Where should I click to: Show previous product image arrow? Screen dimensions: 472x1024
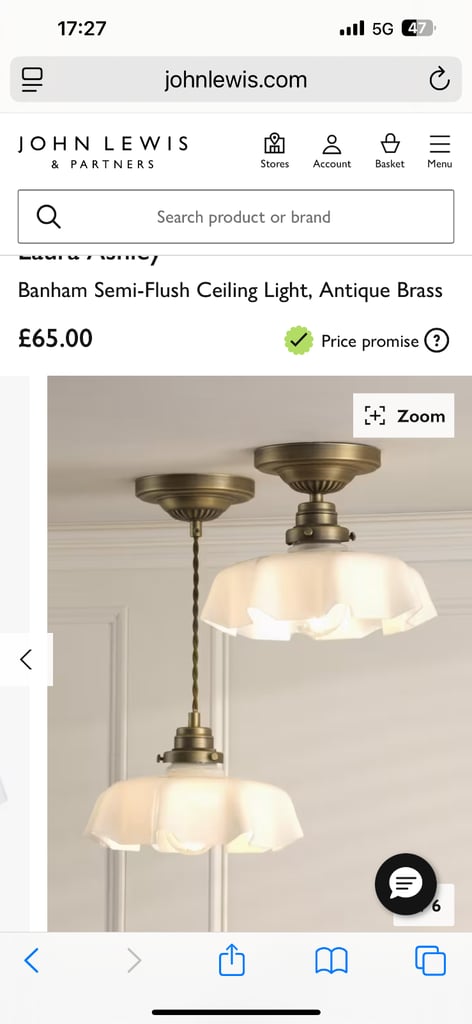(26, 660)
